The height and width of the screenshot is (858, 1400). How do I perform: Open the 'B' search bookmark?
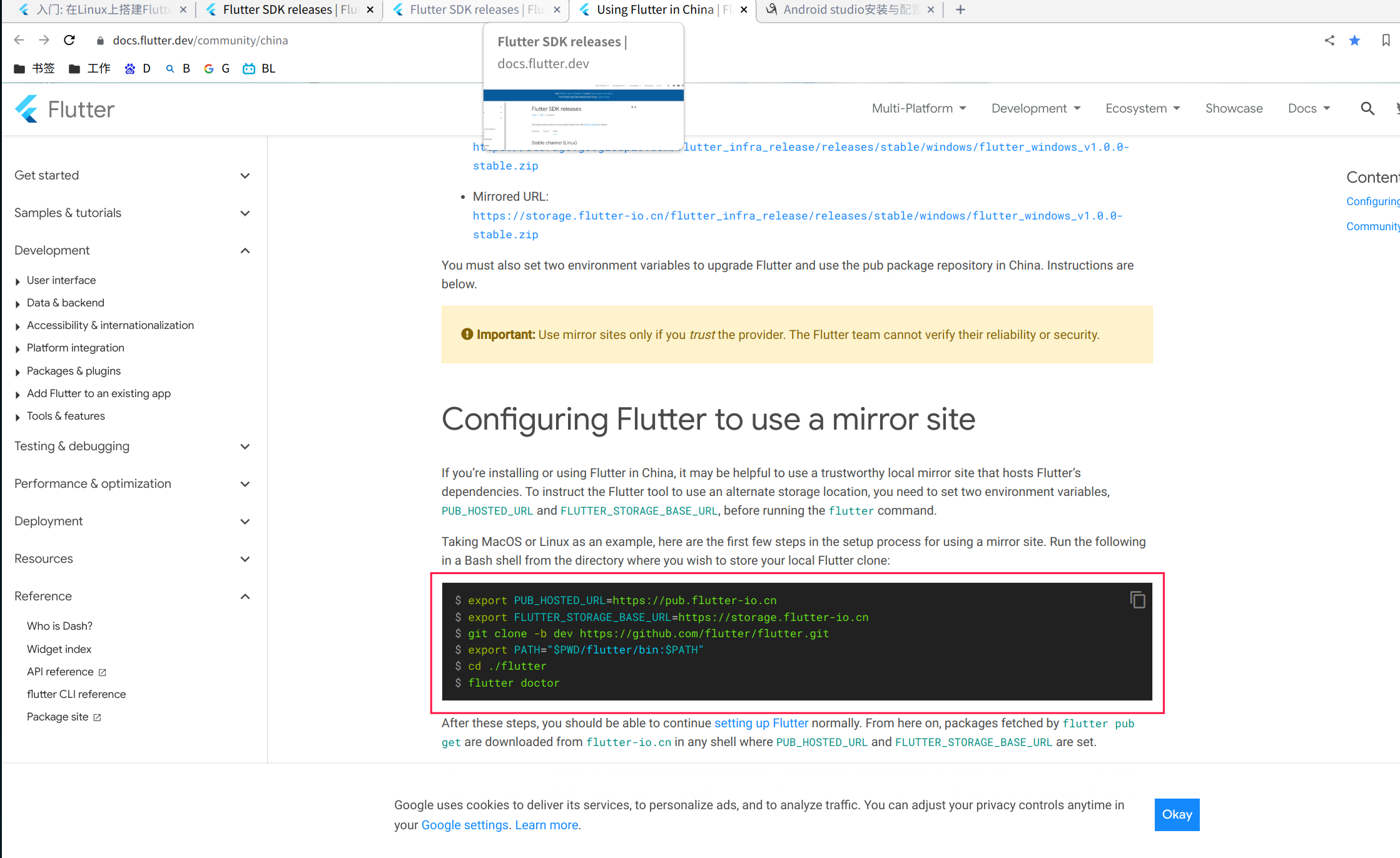point(178,68)
